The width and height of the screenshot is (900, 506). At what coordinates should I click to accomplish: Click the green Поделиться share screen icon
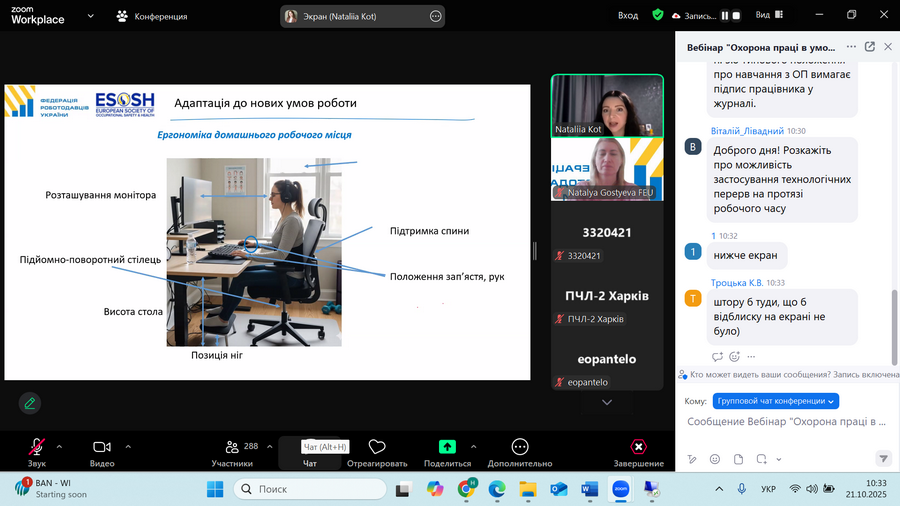click(447, 447)
